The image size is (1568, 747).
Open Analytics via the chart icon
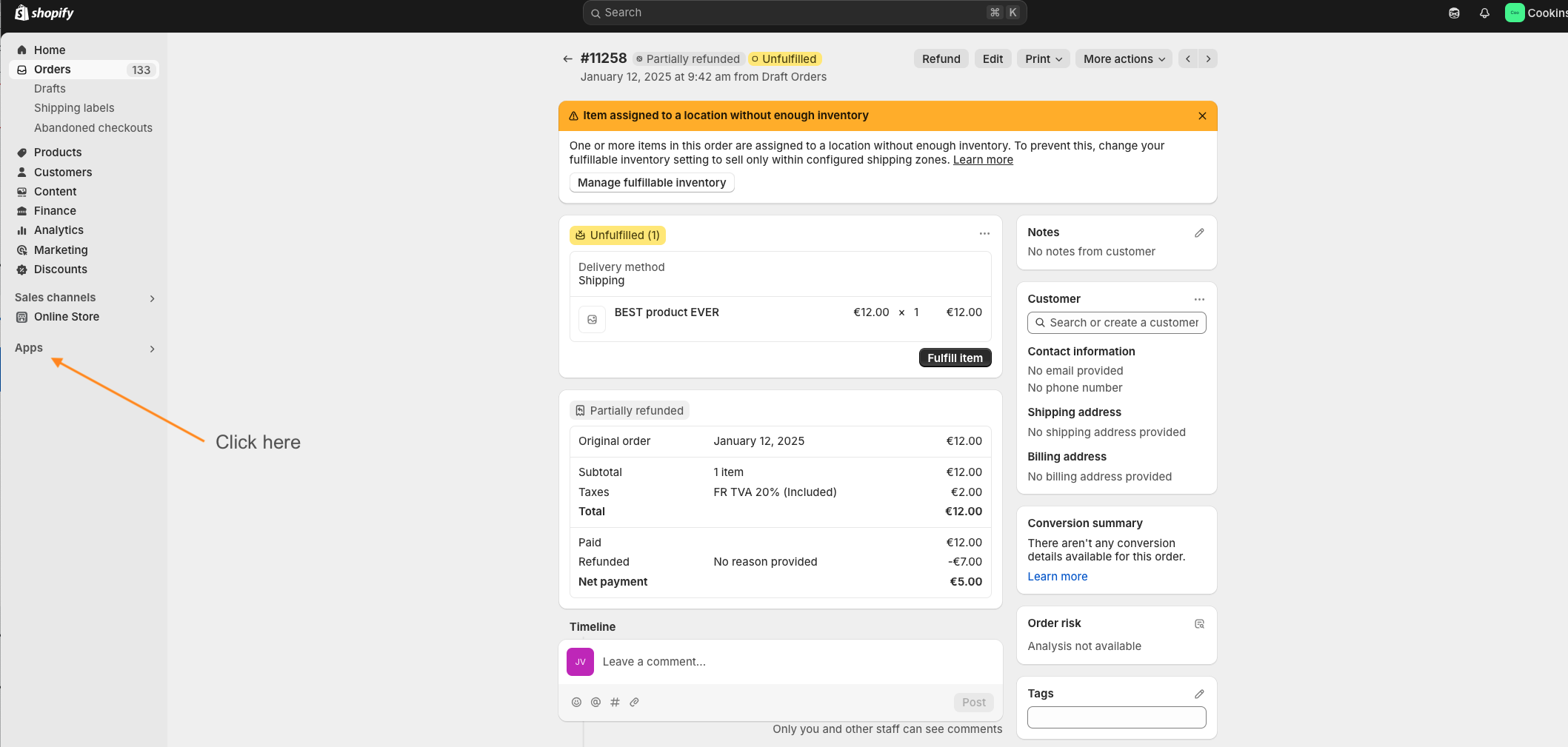[x=21, y=230]
